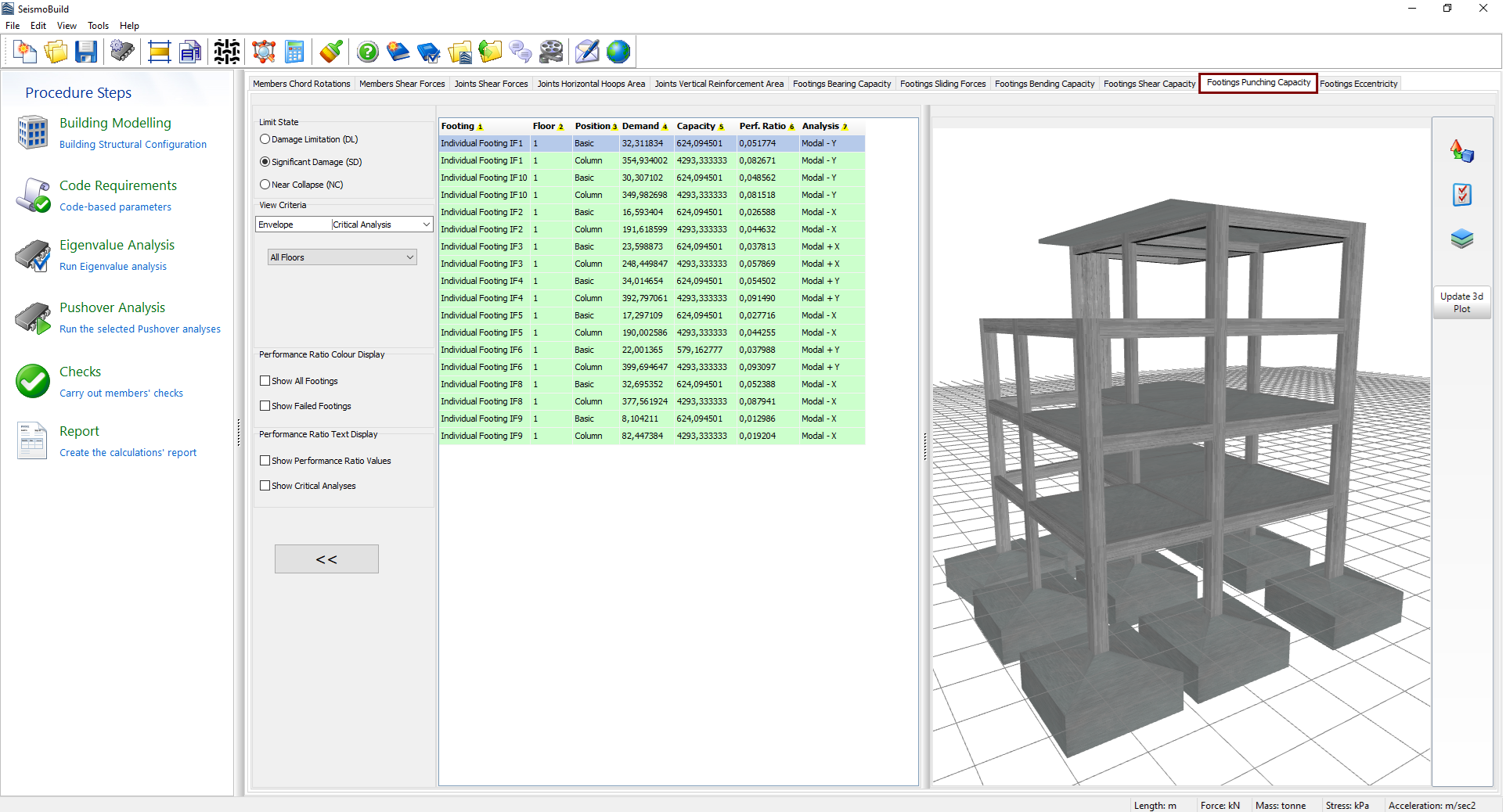Click the globe icon in toolbar
Image resolution: width=1506 pixels, height=812 pixels.
coord(618,52)
